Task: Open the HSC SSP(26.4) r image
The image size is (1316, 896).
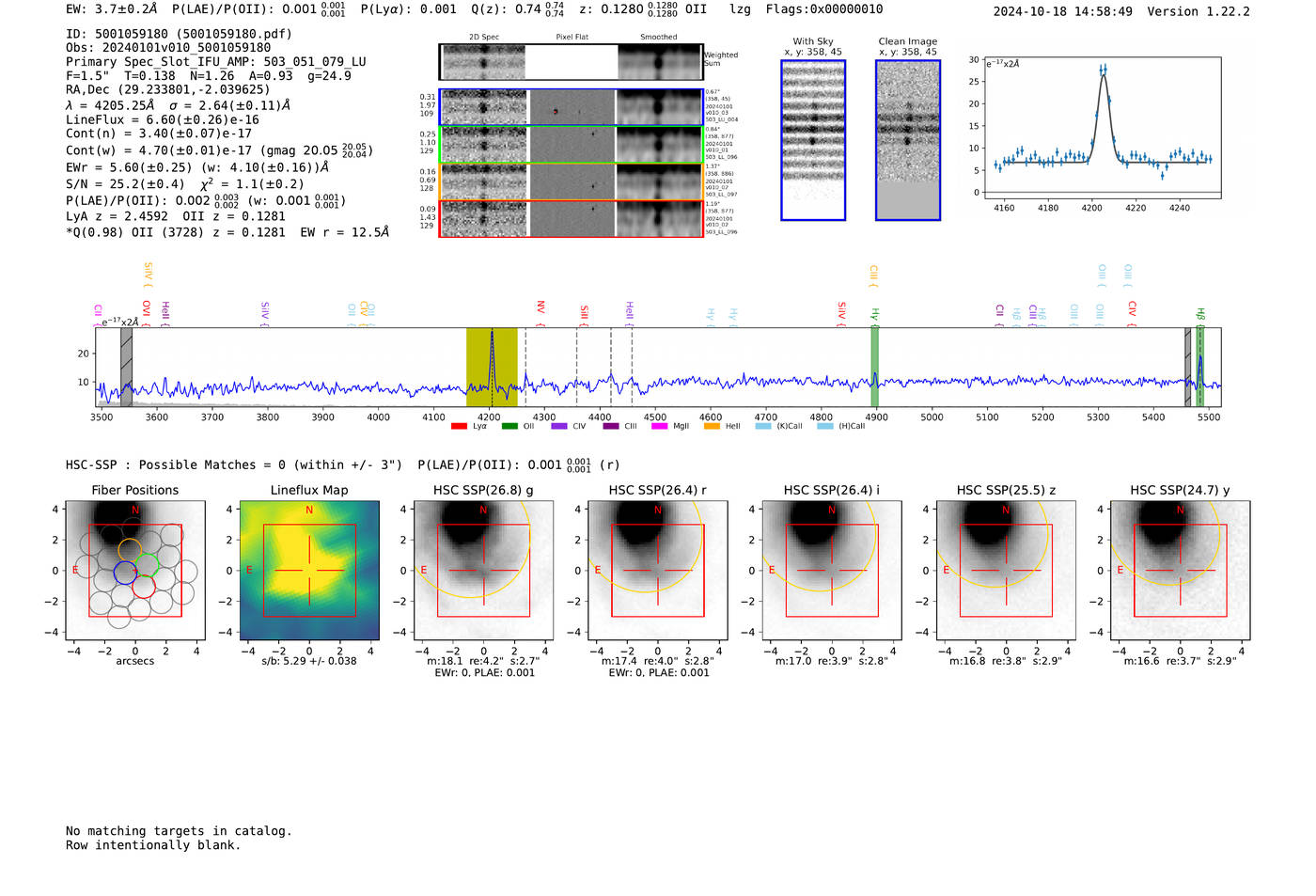Action: [658, 570]
